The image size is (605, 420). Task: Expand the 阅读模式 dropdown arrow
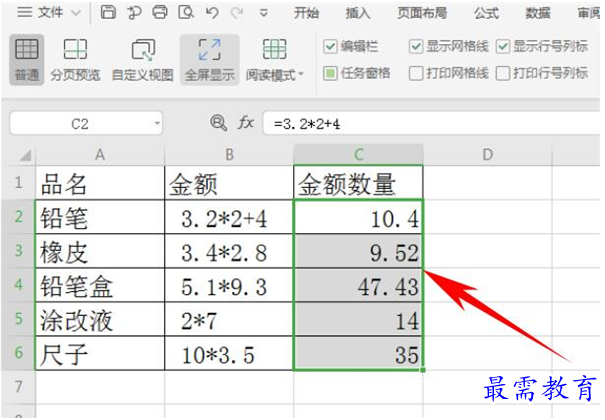[301, 74]
